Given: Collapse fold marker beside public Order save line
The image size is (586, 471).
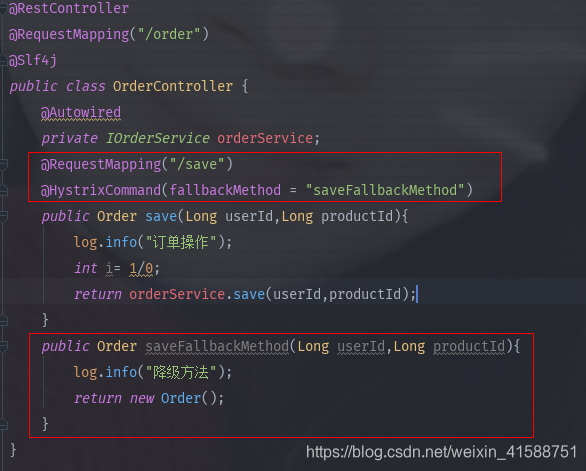Looking at the screenshot, I should (3, 216).
